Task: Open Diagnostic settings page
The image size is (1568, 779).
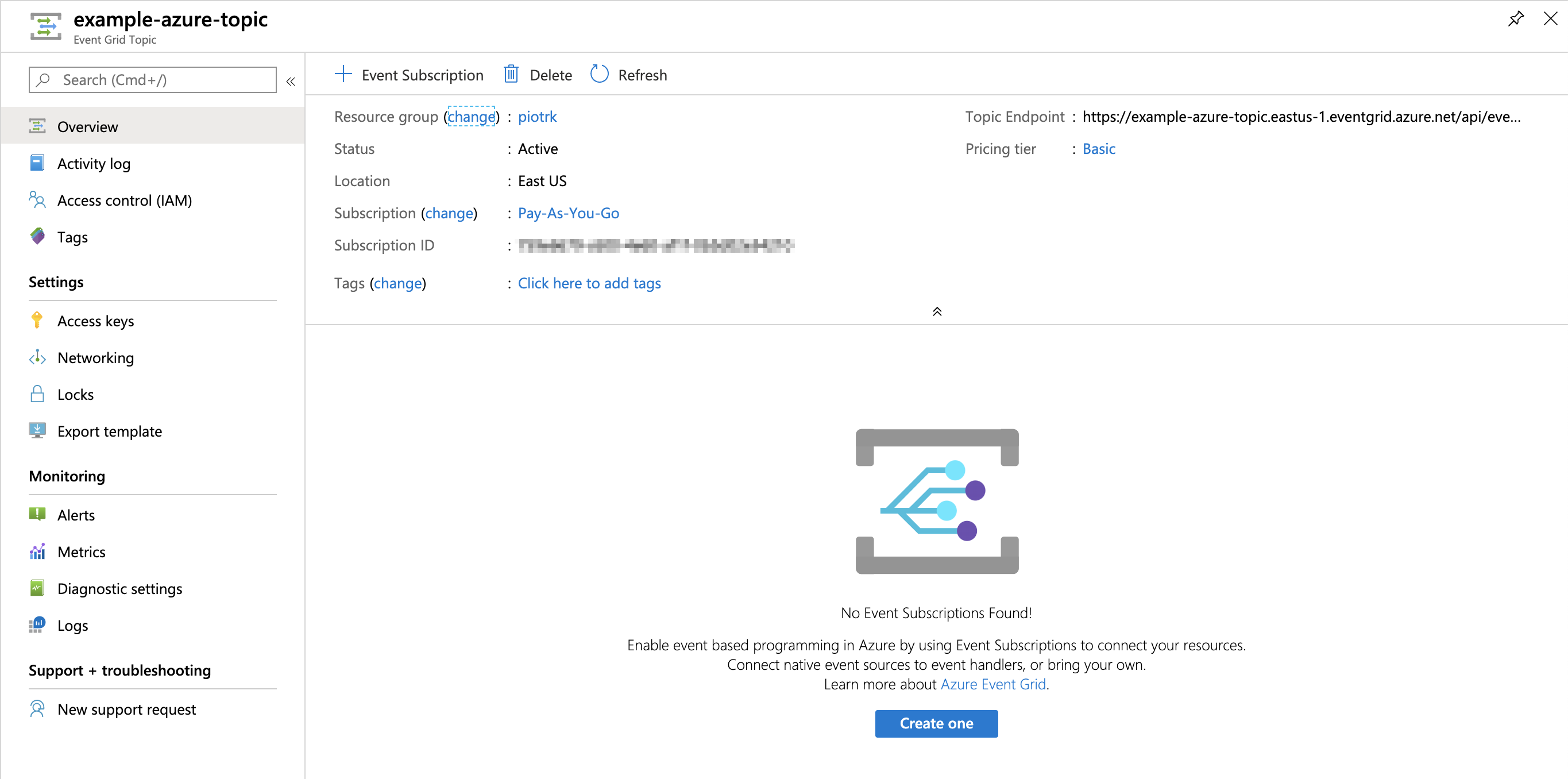Action: click(x=119, y=588)
